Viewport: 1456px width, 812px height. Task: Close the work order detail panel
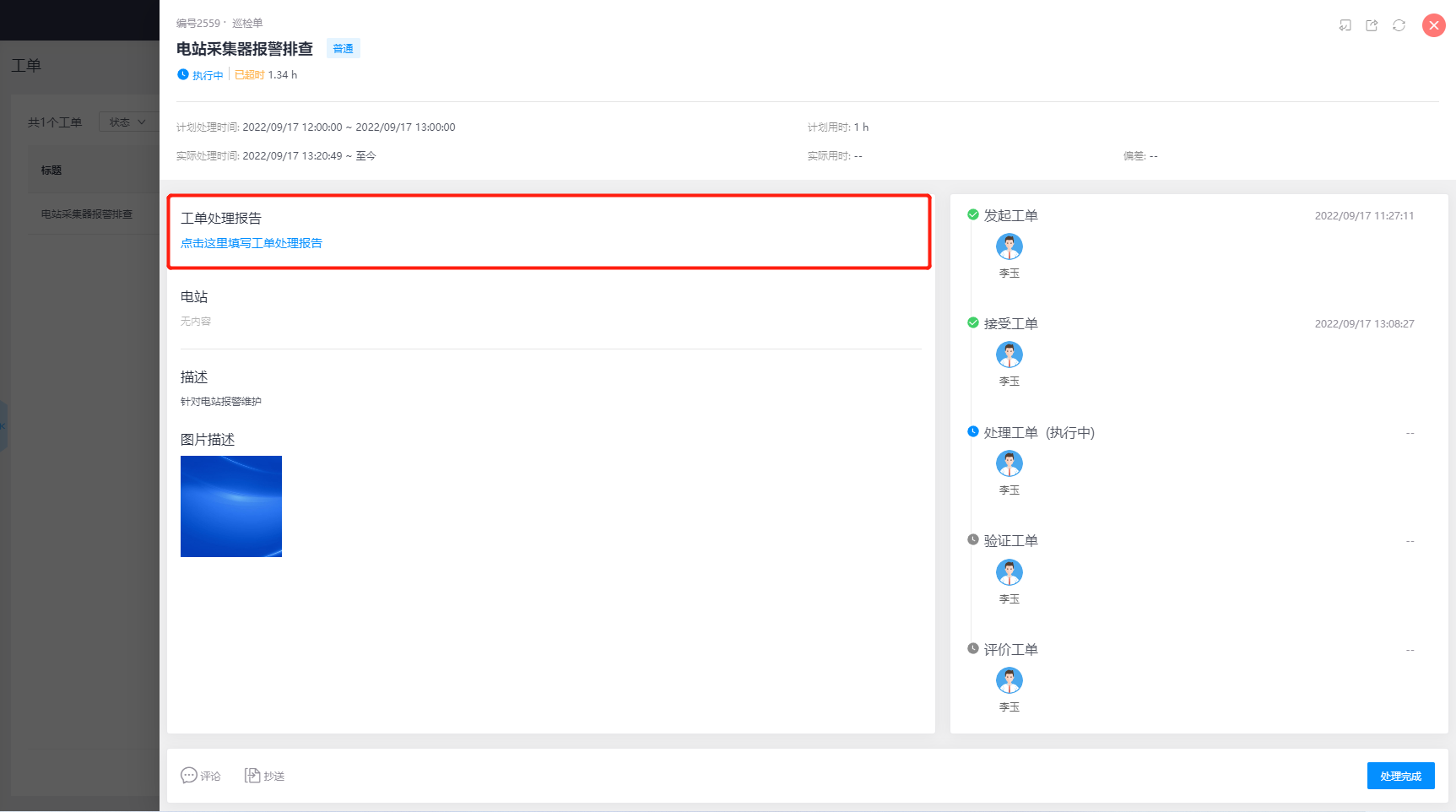[1433, 25]
